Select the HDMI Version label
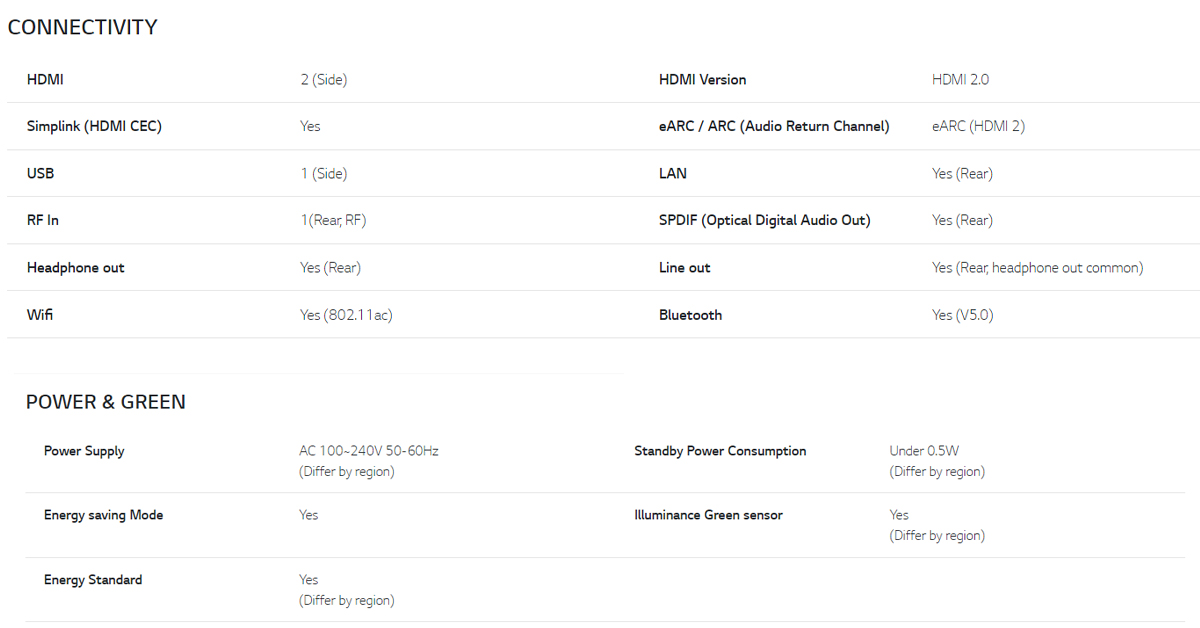Screen dimensions: 1200x628 702,80
